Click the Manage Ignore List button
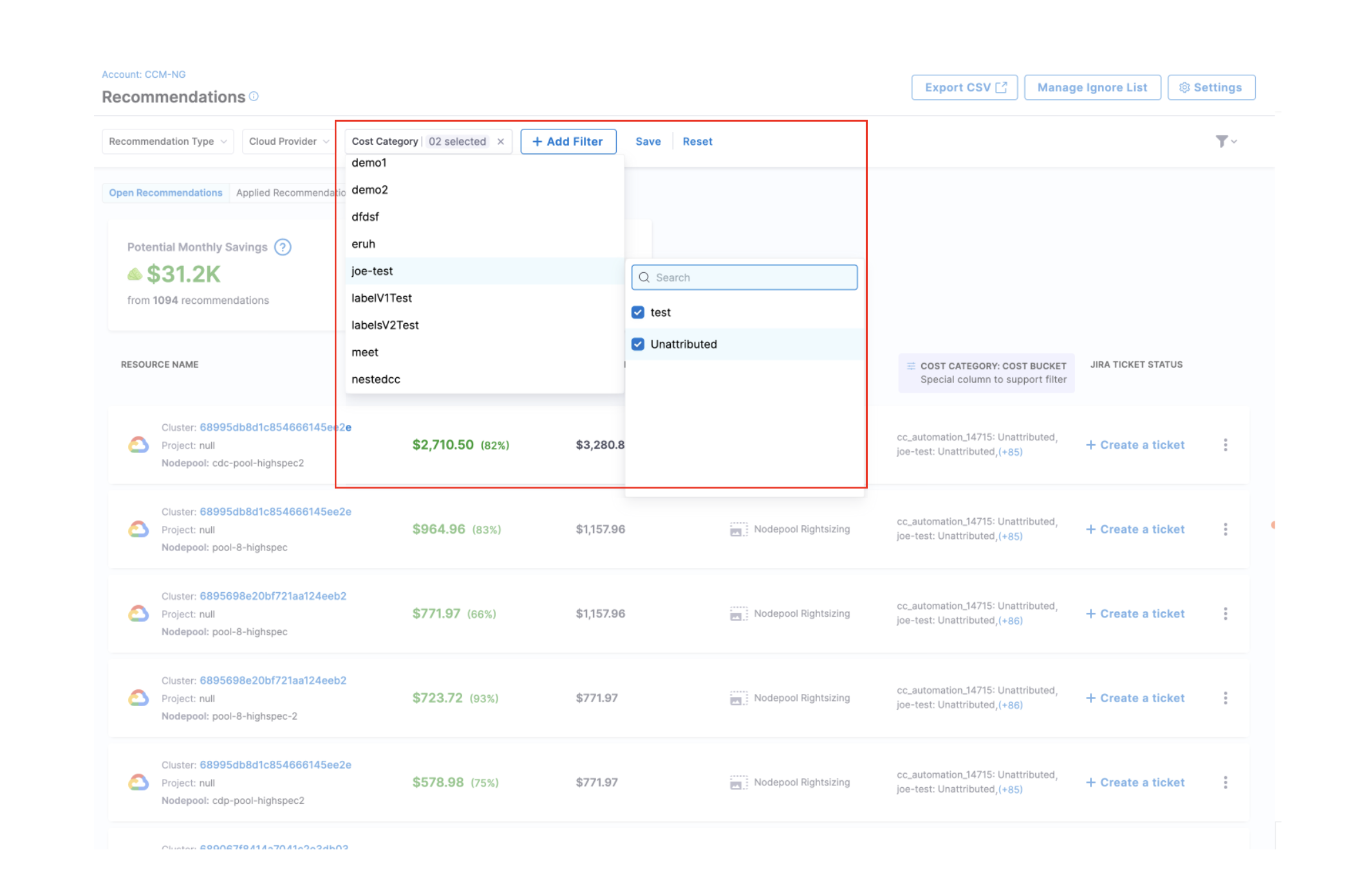Screen dimensions: 1348x896 click(1092, 88)
